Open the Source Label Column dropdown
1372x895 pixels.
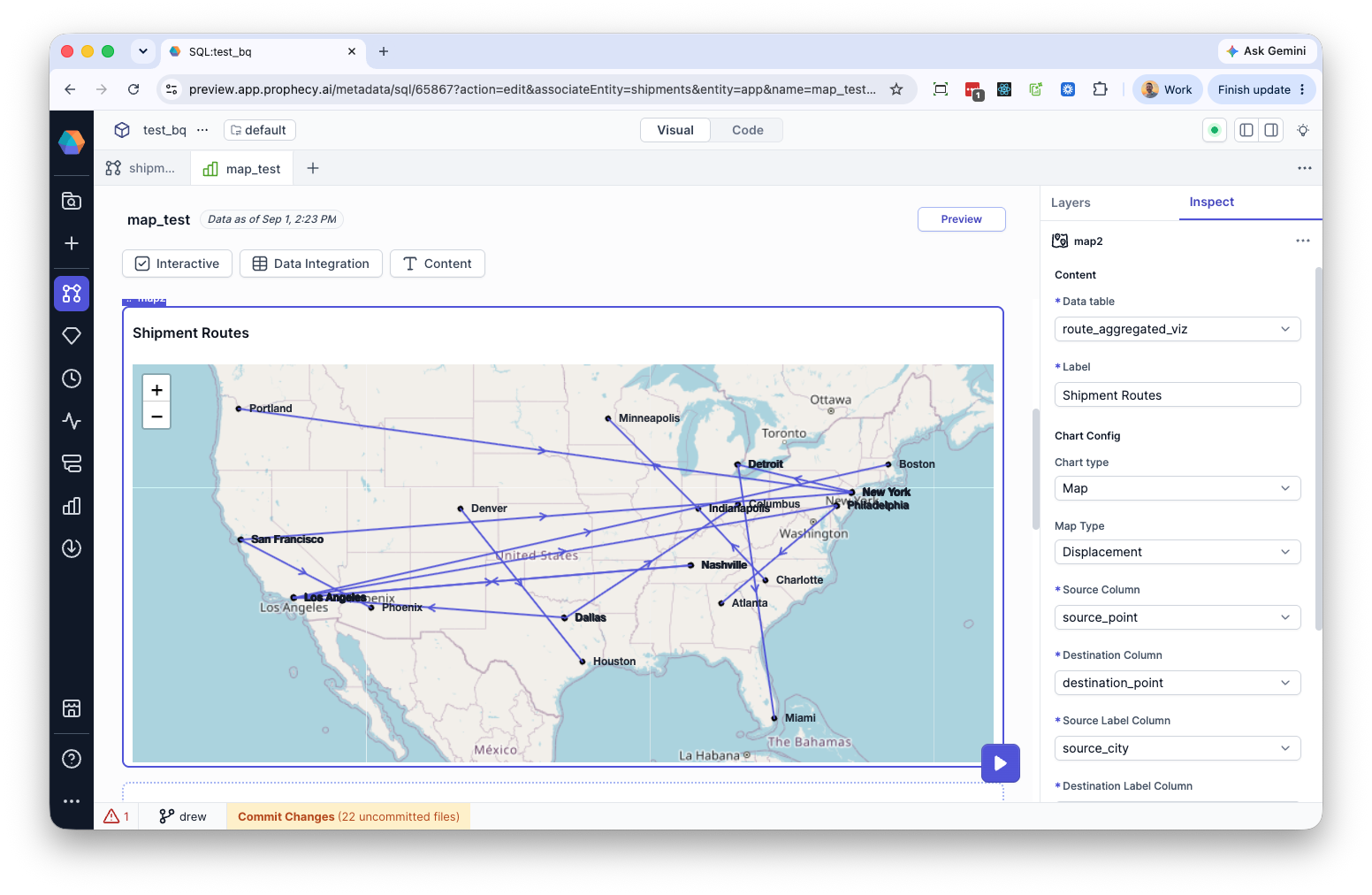coord(1178,748)
